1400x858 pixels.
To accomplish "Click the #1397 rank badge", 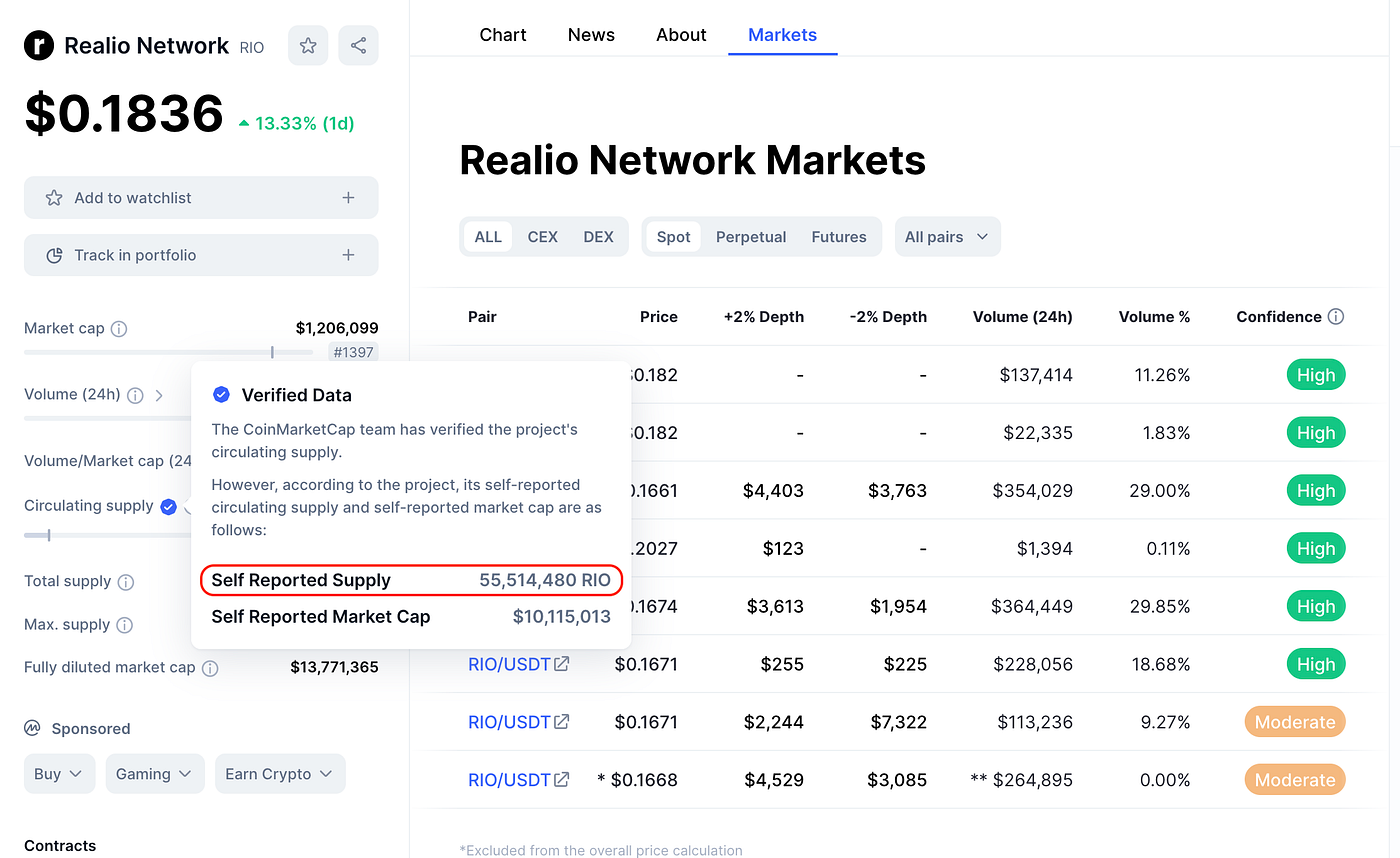I will coord(353,352).
